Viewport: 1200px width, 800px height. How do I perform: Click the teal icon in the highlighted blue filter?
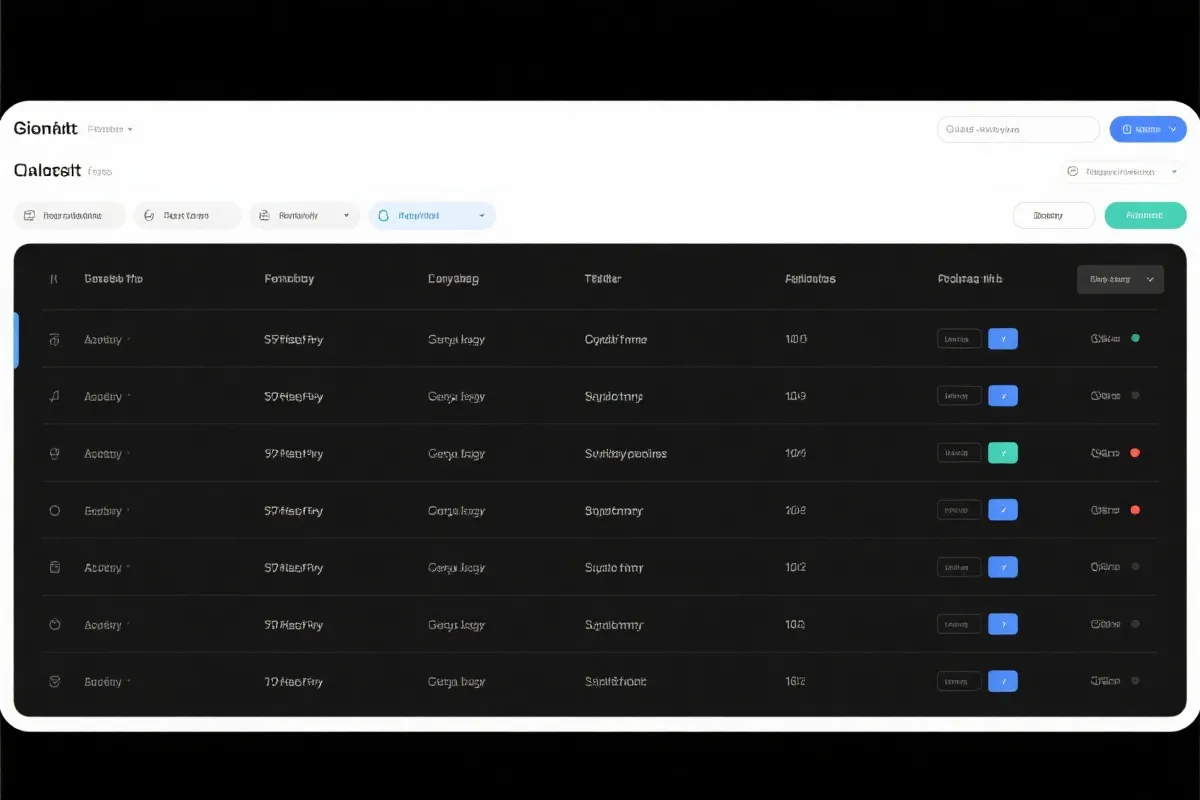(383, 215)
